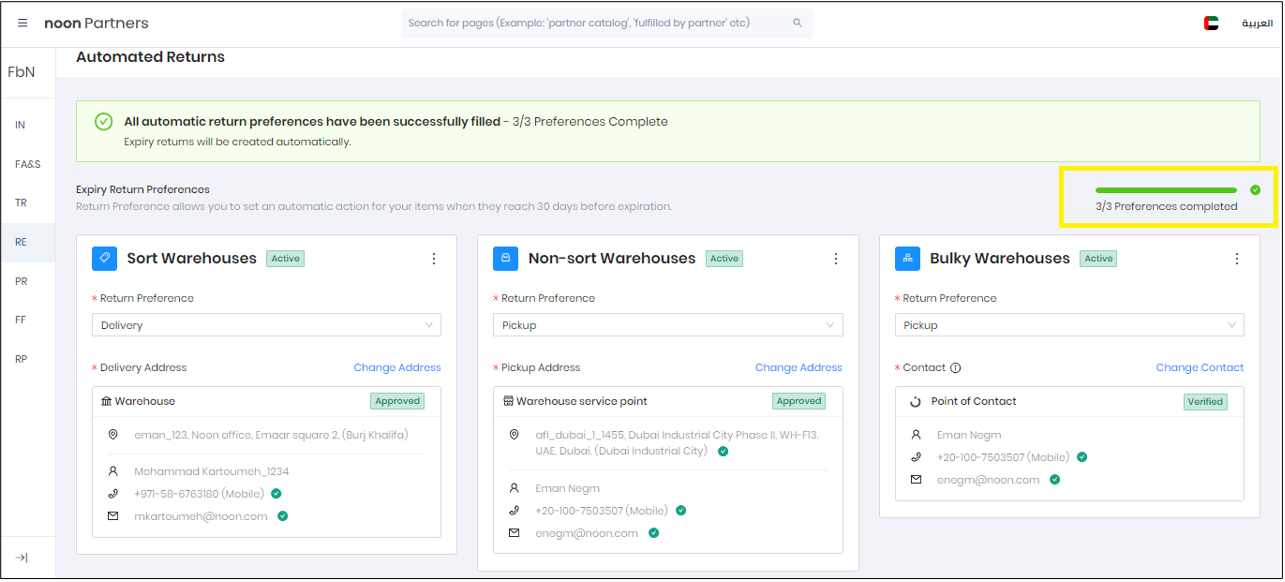This screenshot has height=582, width=1285.
Task: Click the green check beside the progress bar
Action: click(1255, 190)
